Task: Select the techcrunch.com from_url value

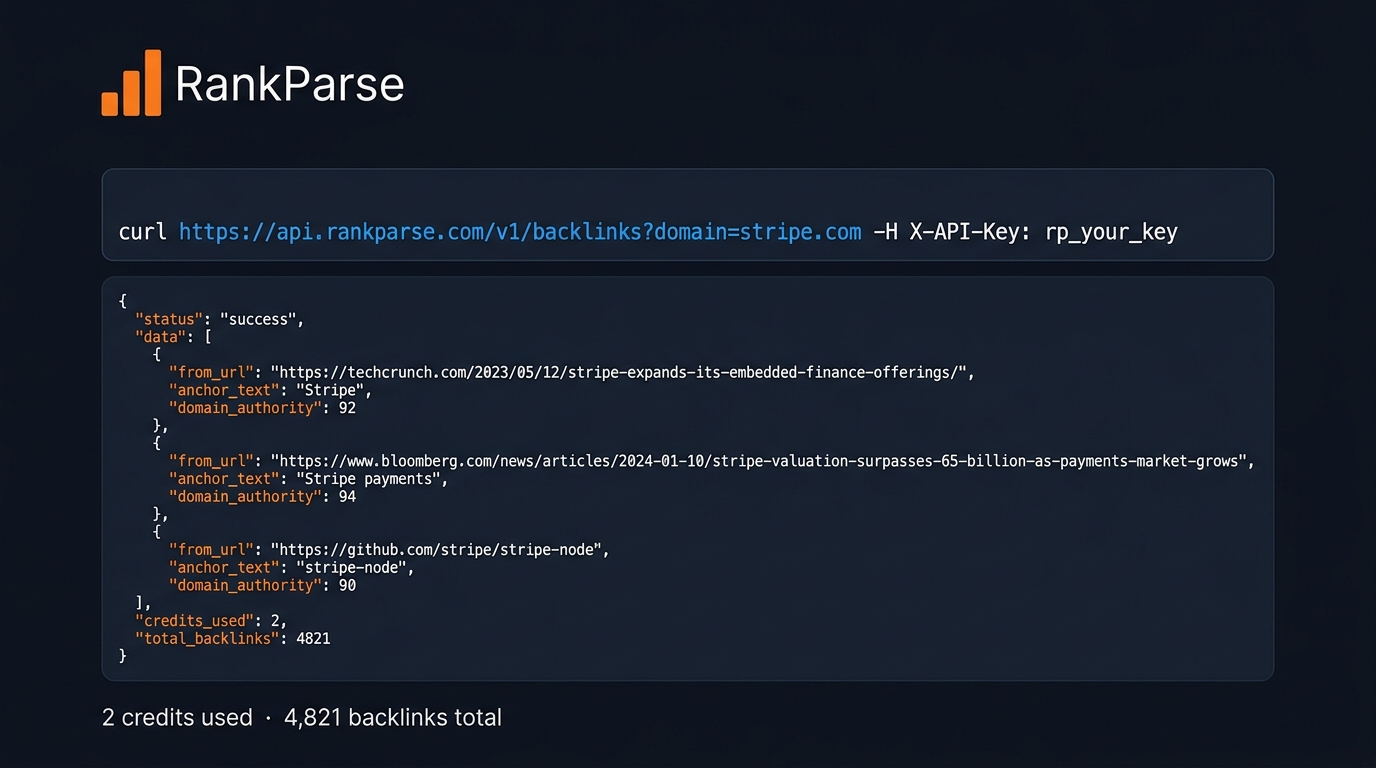Action: 618,372
